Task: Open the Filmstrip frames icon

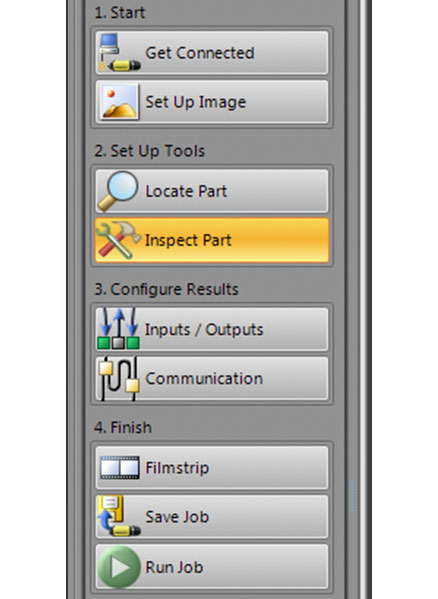Action: 120,468
